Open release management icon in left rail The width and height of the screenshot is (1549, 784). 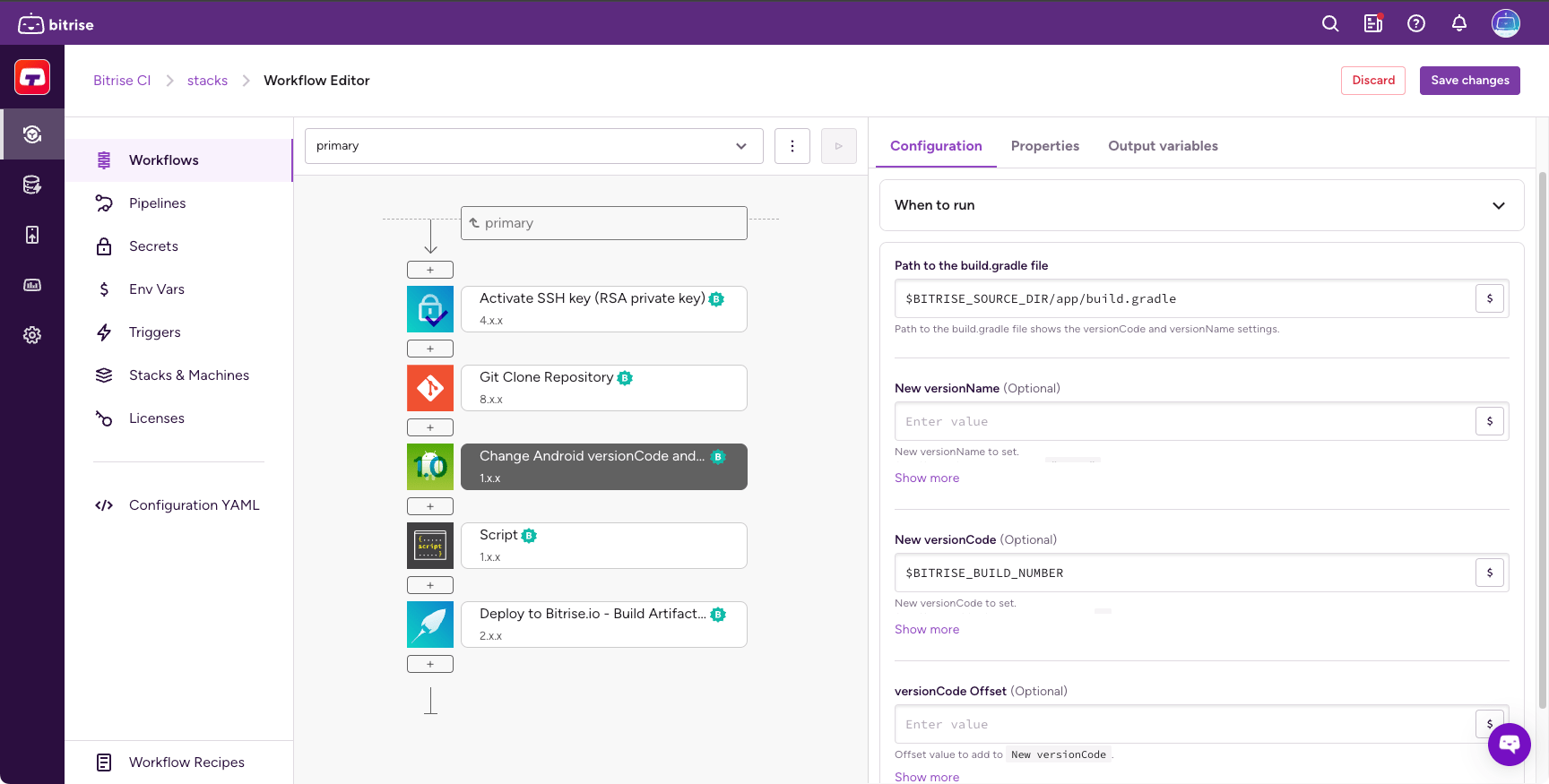[32, 235]
